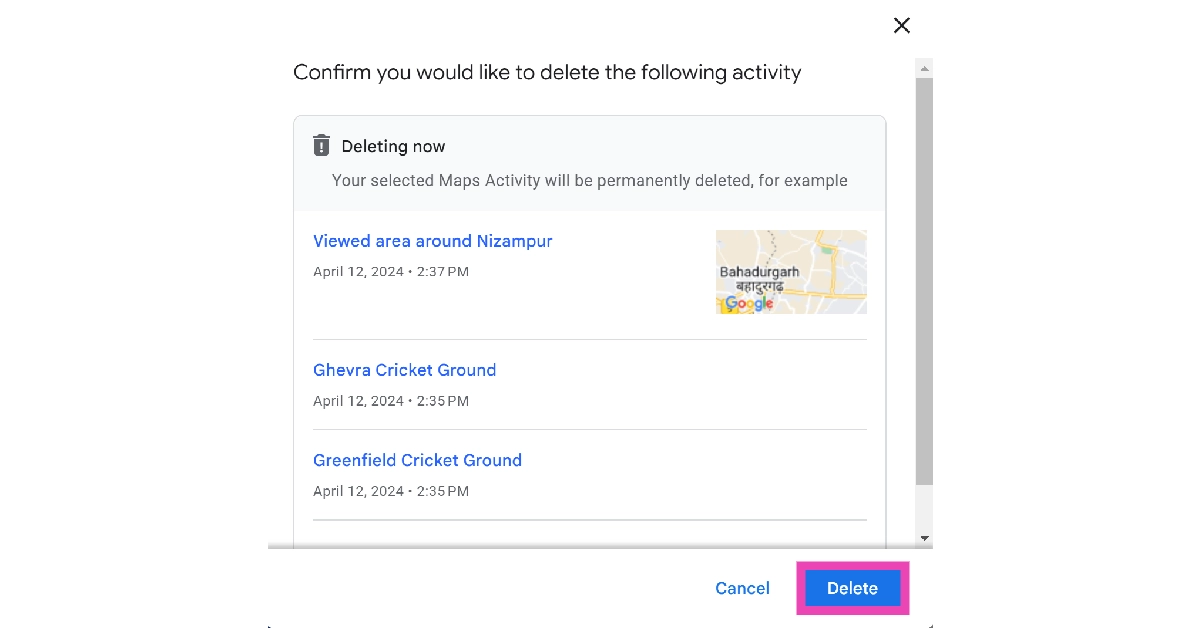Click the timestamp under Ghevra Cricket Ground
This screenshot has height=628, width=1200.
391,401
